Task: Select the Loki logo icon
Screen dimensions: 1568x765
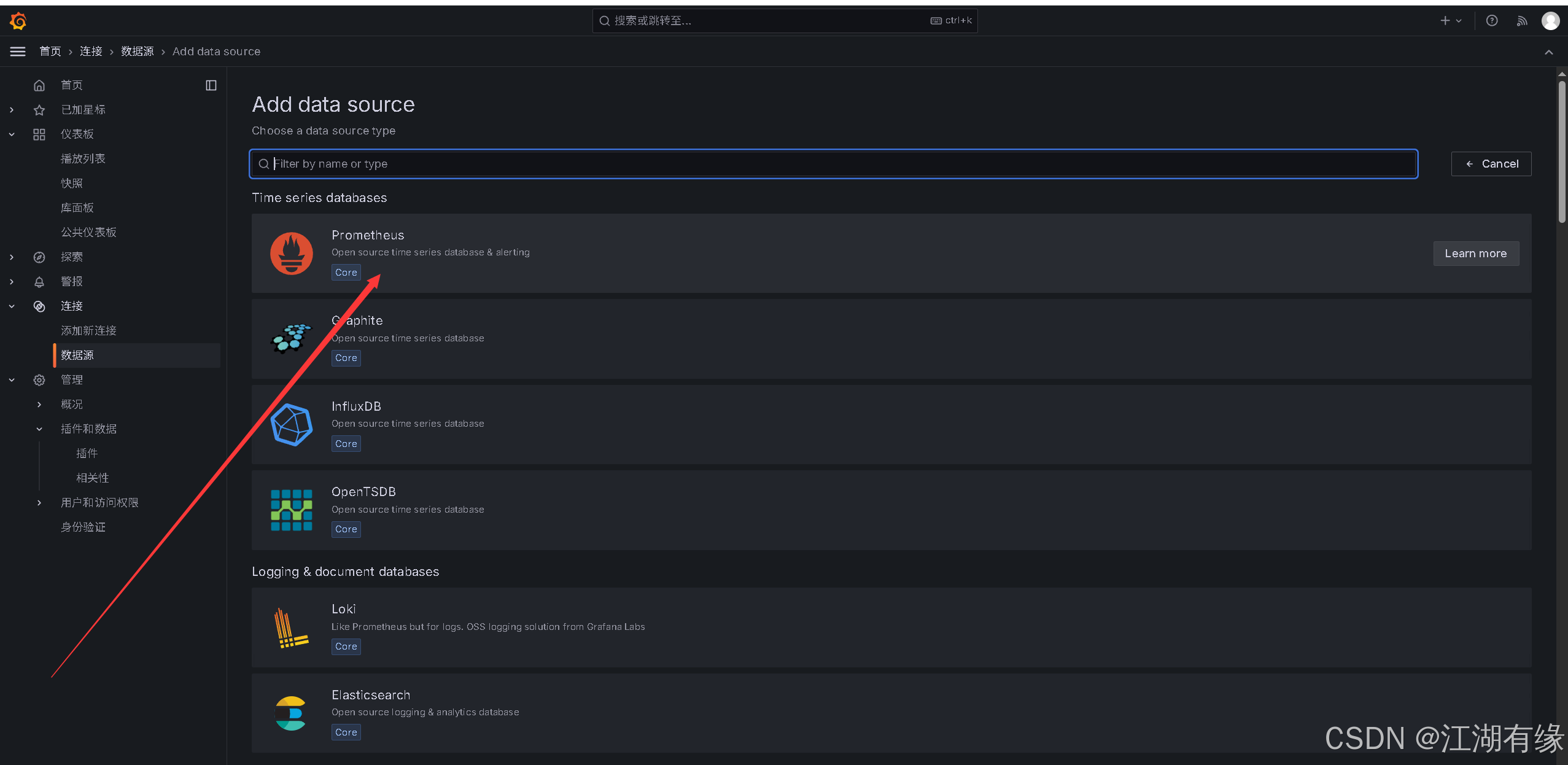Action: click(x=292, y=628)
